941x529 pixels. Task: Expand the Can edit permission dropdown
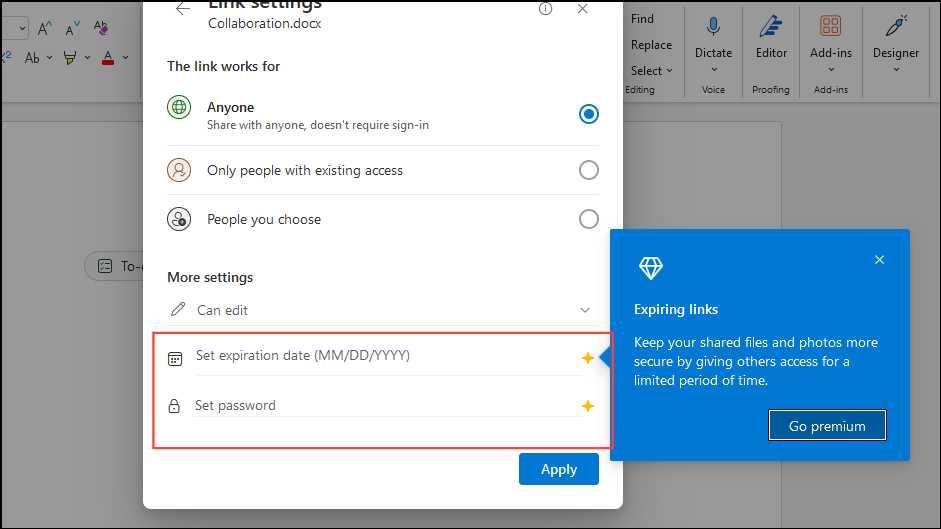click(585, 310)
